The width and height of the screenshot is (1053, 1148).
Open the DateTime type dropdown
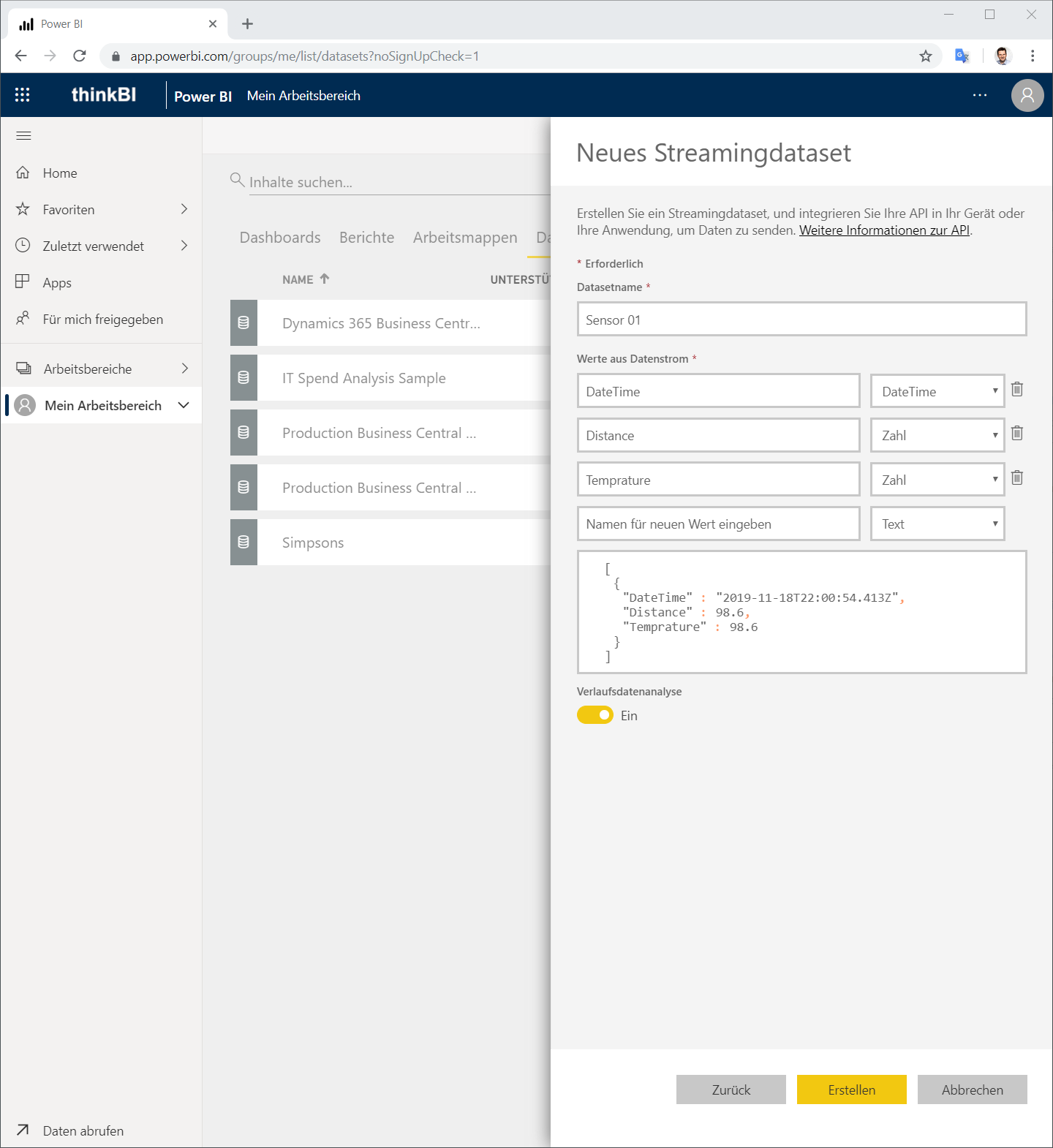(x=937, y=391)
